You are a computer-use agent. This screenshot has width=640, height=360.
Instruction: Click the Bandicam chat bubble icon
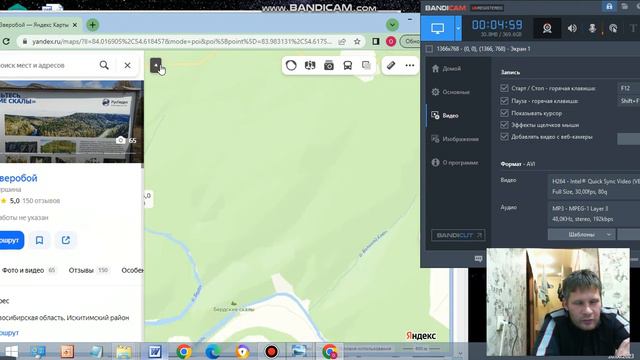(478, 259)
